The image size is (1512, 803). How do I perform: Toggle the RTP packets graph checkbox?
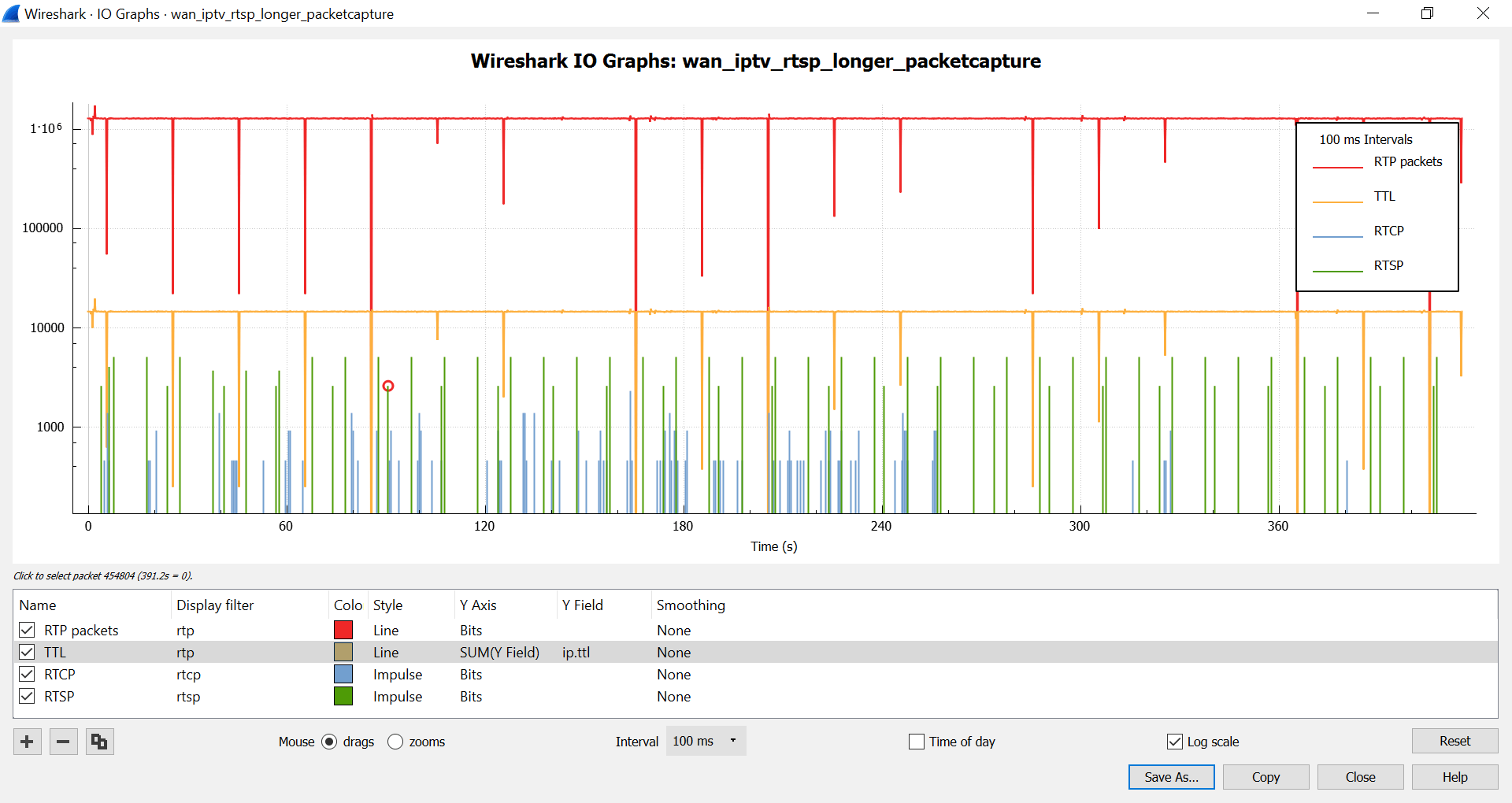[28, 630]
